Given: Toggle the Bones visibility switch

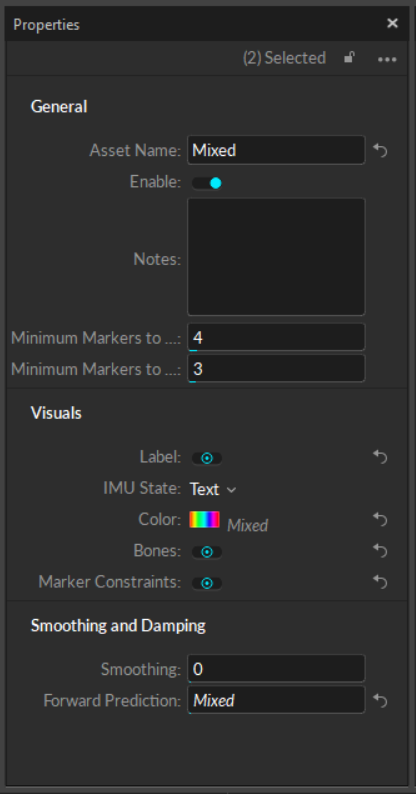Looking at the screenshot, I should coord(206,552).
